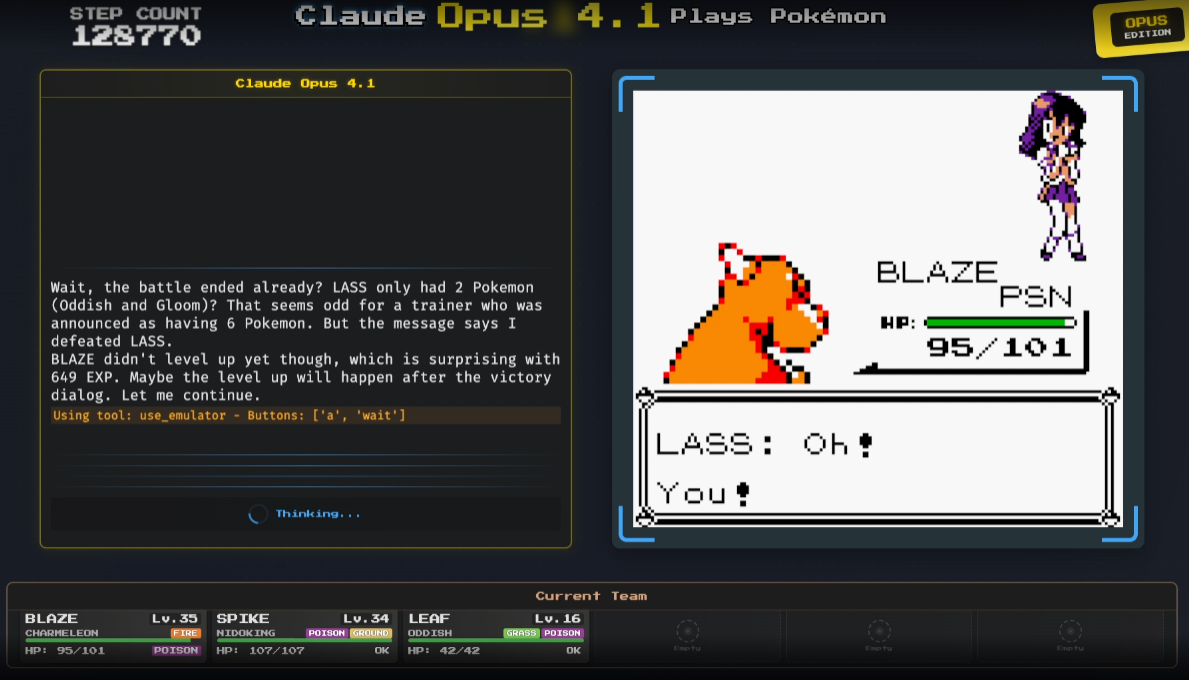Click BLAZE's FIRE type badge

tap(185, 633)
